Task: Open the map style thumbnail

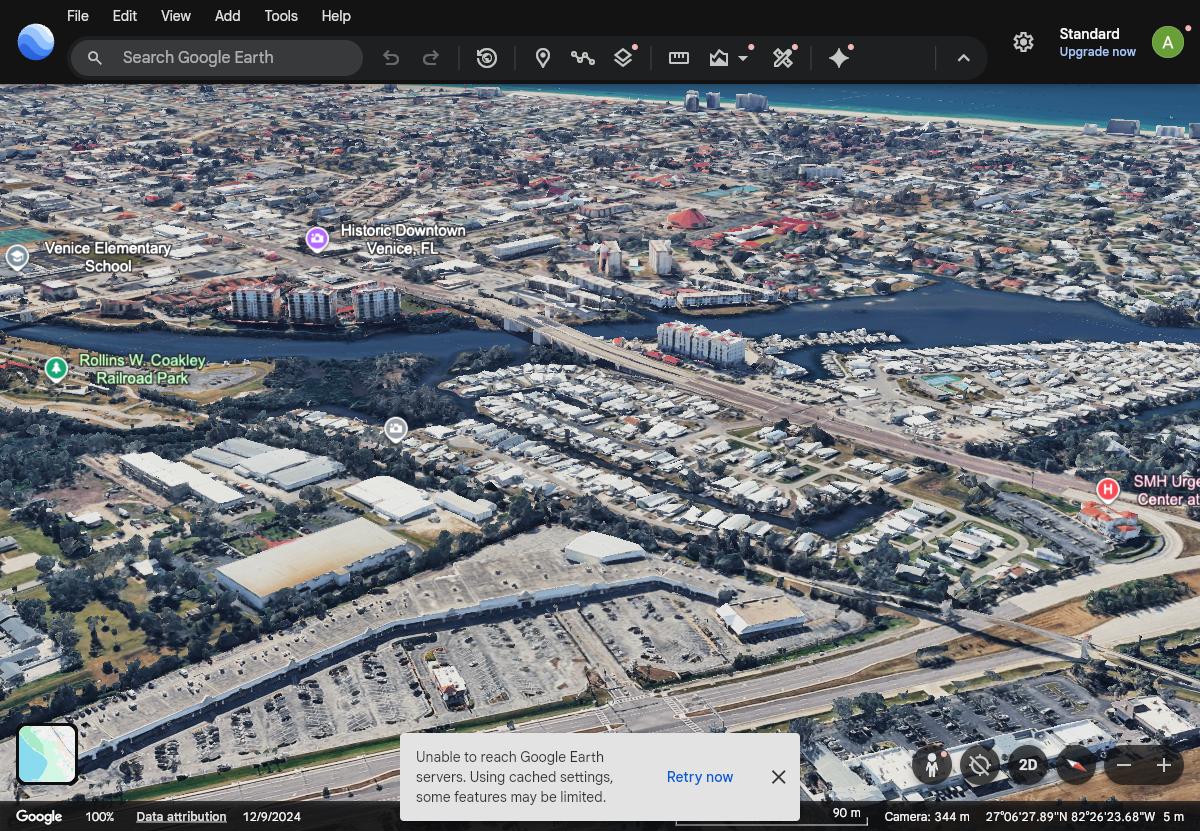Action: [47, 754]
